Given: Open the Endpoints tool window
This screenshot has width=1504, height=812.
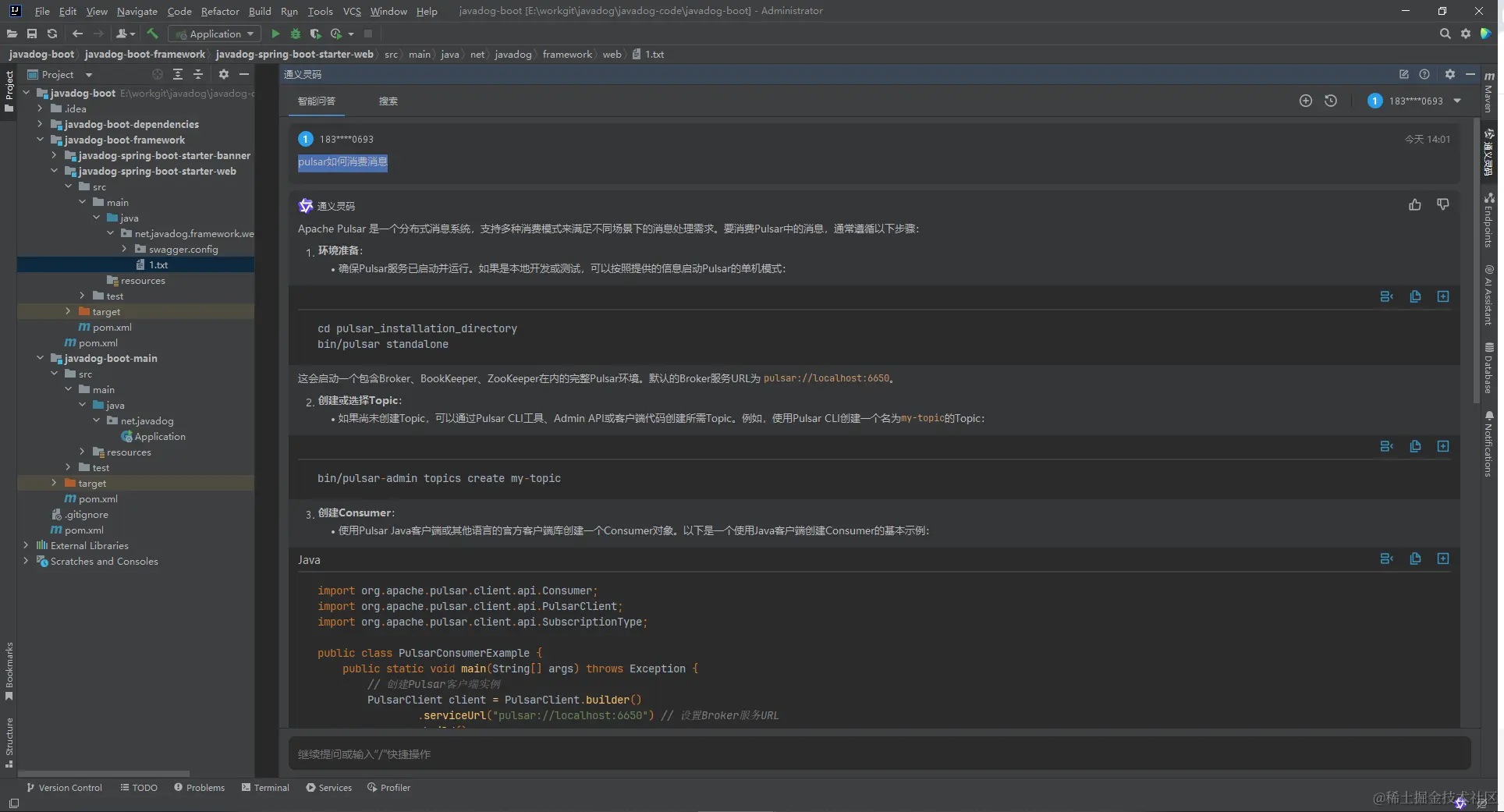Looking at the screenshot, I should 1489,221.
